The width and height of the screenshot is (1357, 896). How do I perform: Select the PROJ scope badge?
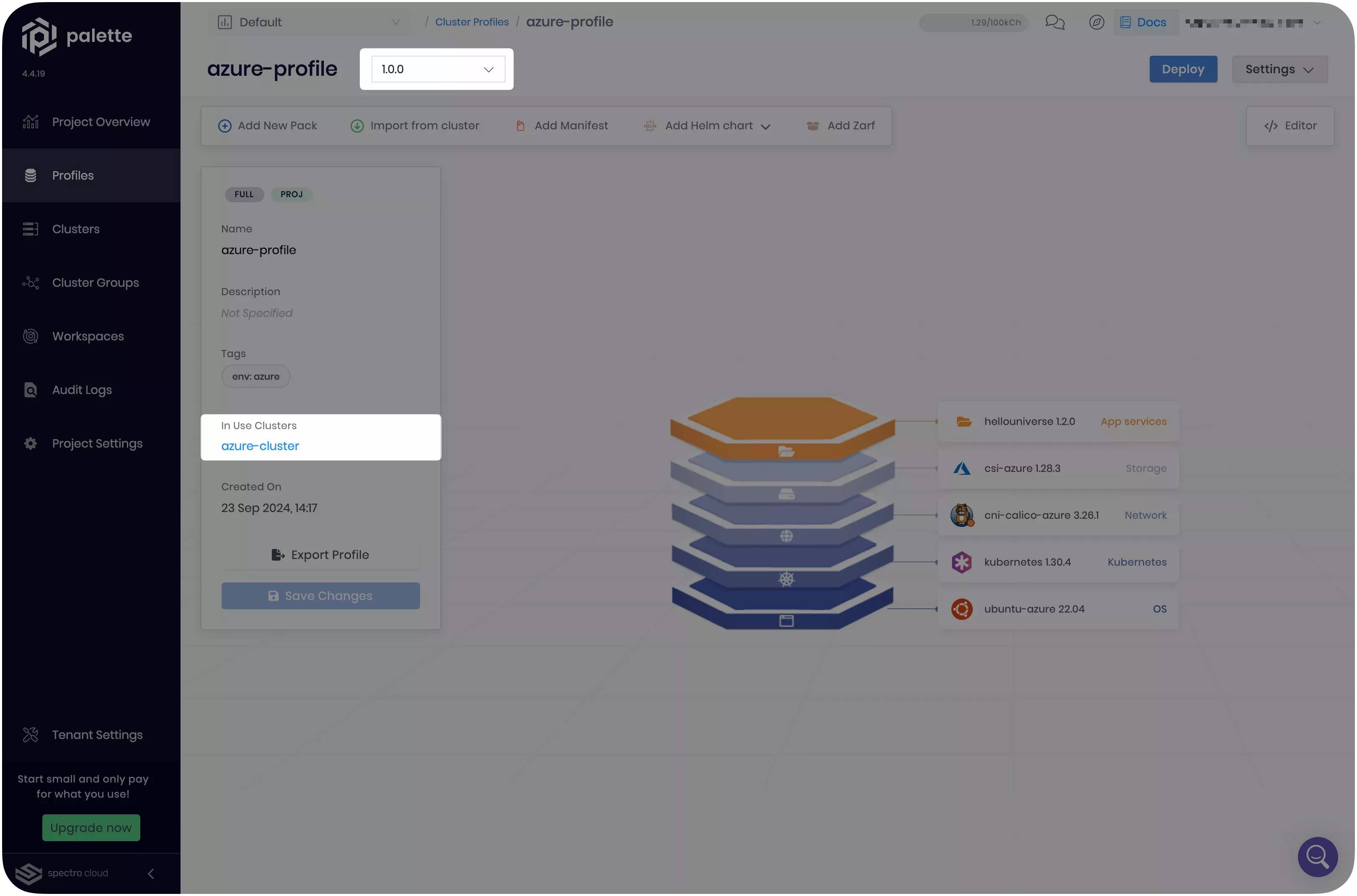(291, 194)
